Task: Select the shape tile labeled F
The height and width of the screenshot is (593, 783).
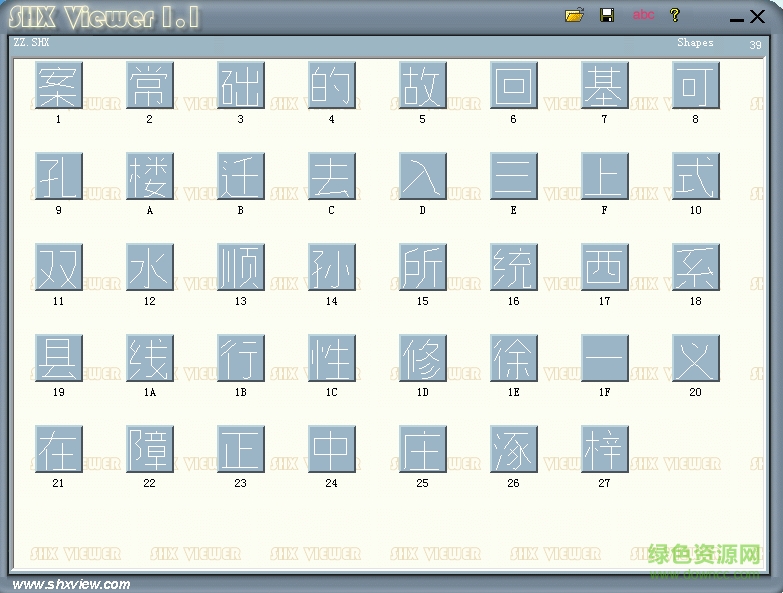Action: click(604, 177)
